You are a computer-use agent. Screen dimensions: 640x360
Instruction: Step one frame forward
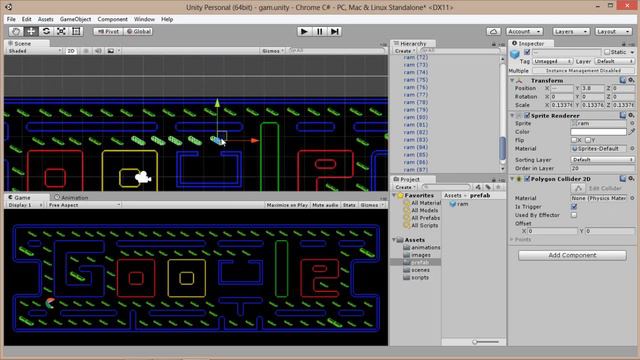(335, 31)
